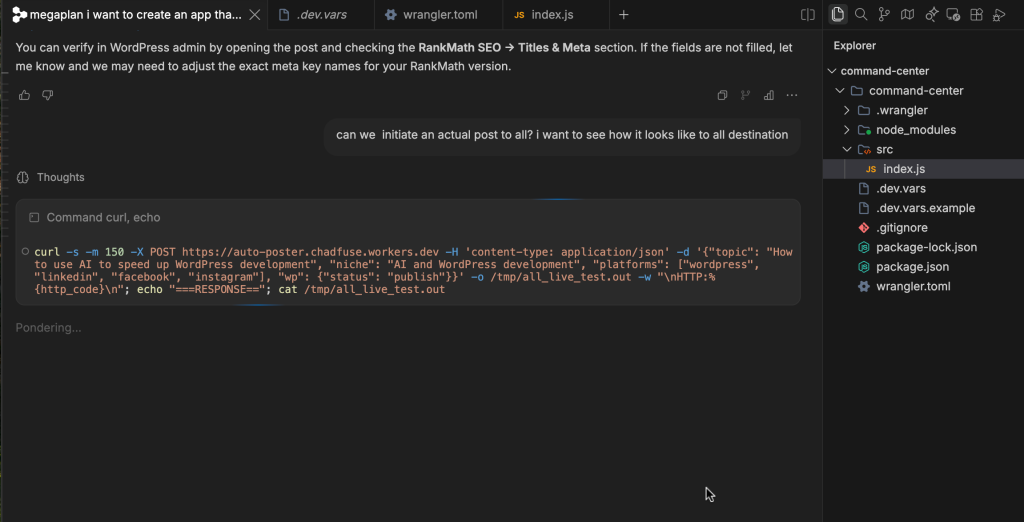Copy the response with the copy icon

click(x=722, y=95)
